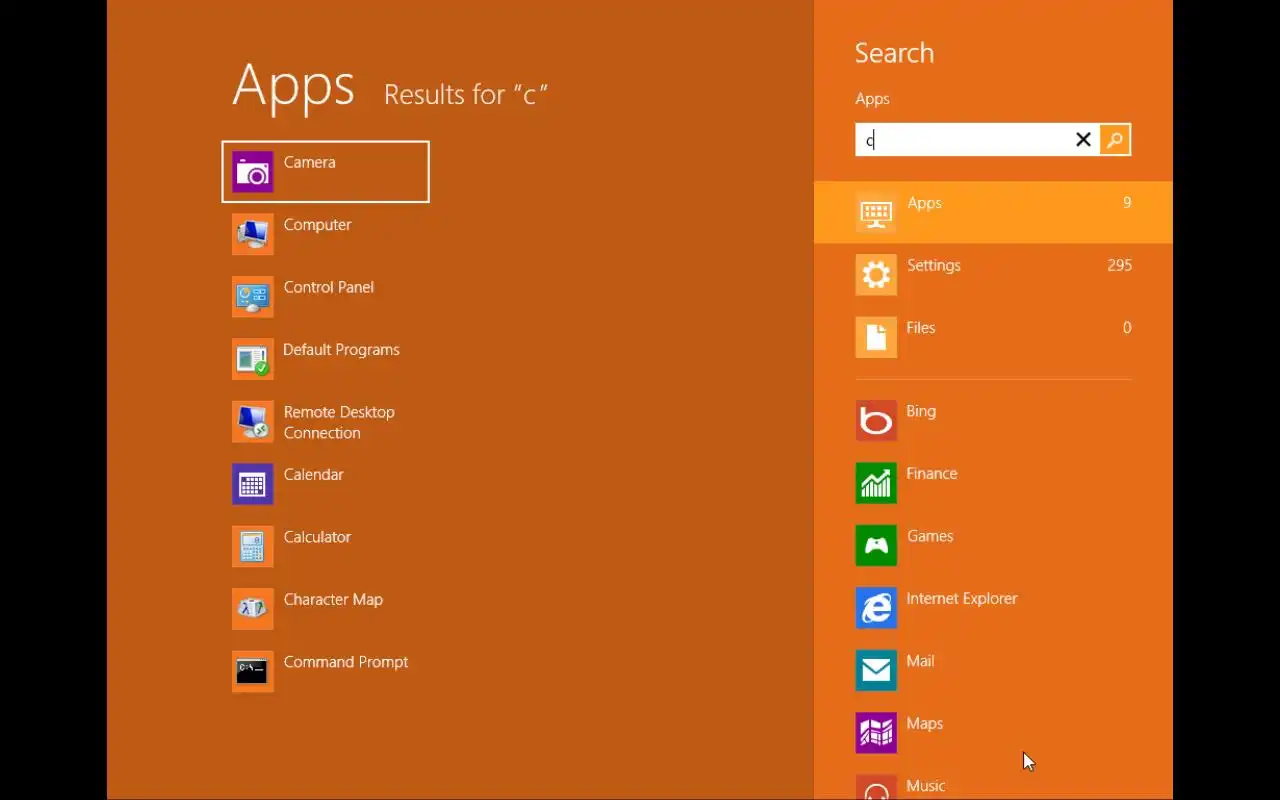Click the Computer result label

(x=317, y=225)
